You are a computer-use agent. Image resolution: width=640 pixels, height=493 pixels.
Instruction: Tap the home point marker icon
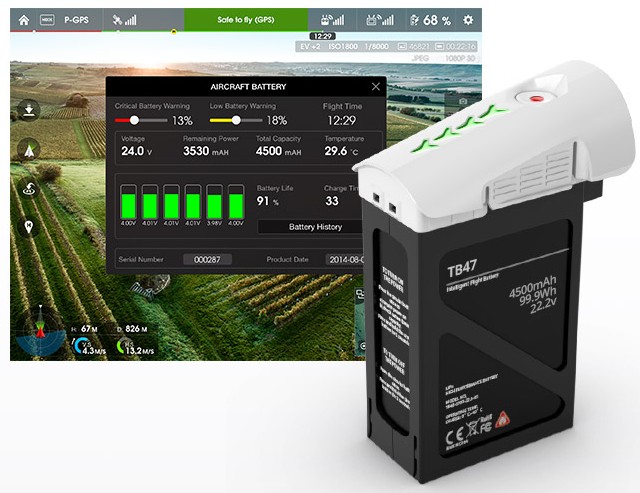[29, 226]
